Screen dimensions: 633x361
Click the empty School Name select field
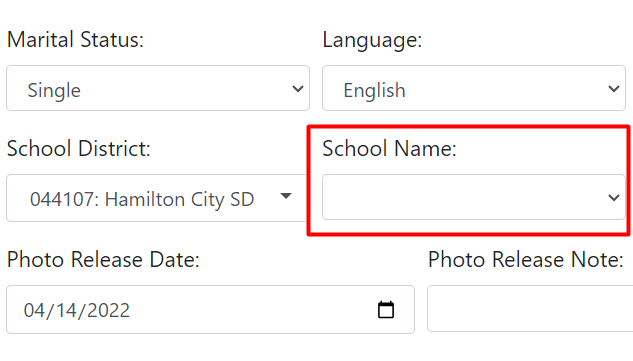point(474,197)
